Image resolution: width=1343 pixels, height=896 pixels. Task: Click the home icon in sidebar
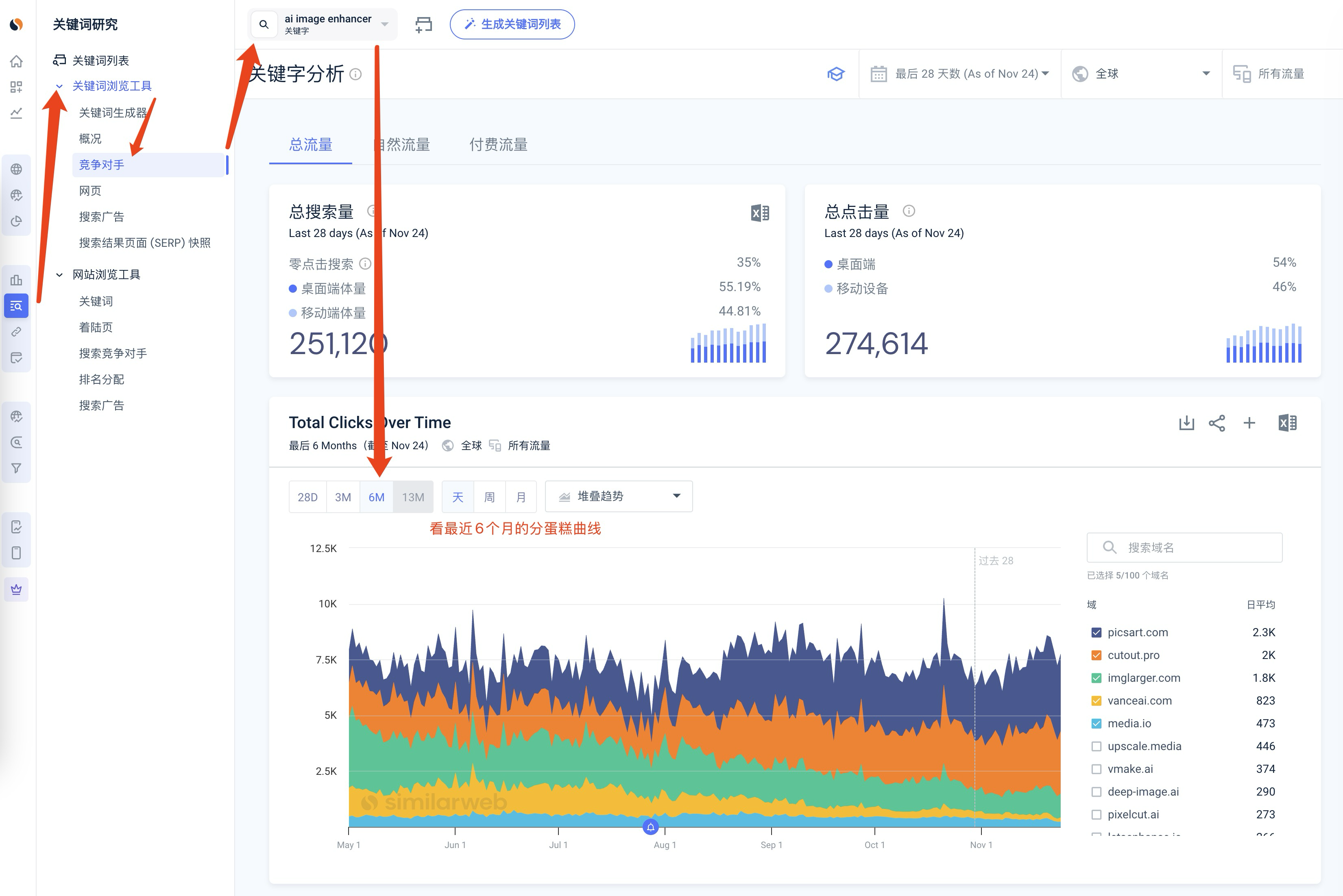click(x=17, y=61)
